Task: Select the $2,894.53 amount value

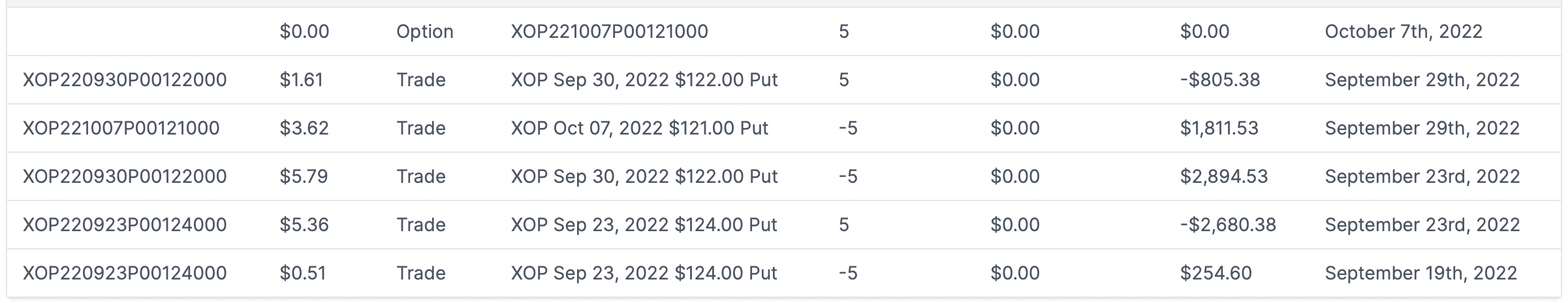Action: (1224, 176)
